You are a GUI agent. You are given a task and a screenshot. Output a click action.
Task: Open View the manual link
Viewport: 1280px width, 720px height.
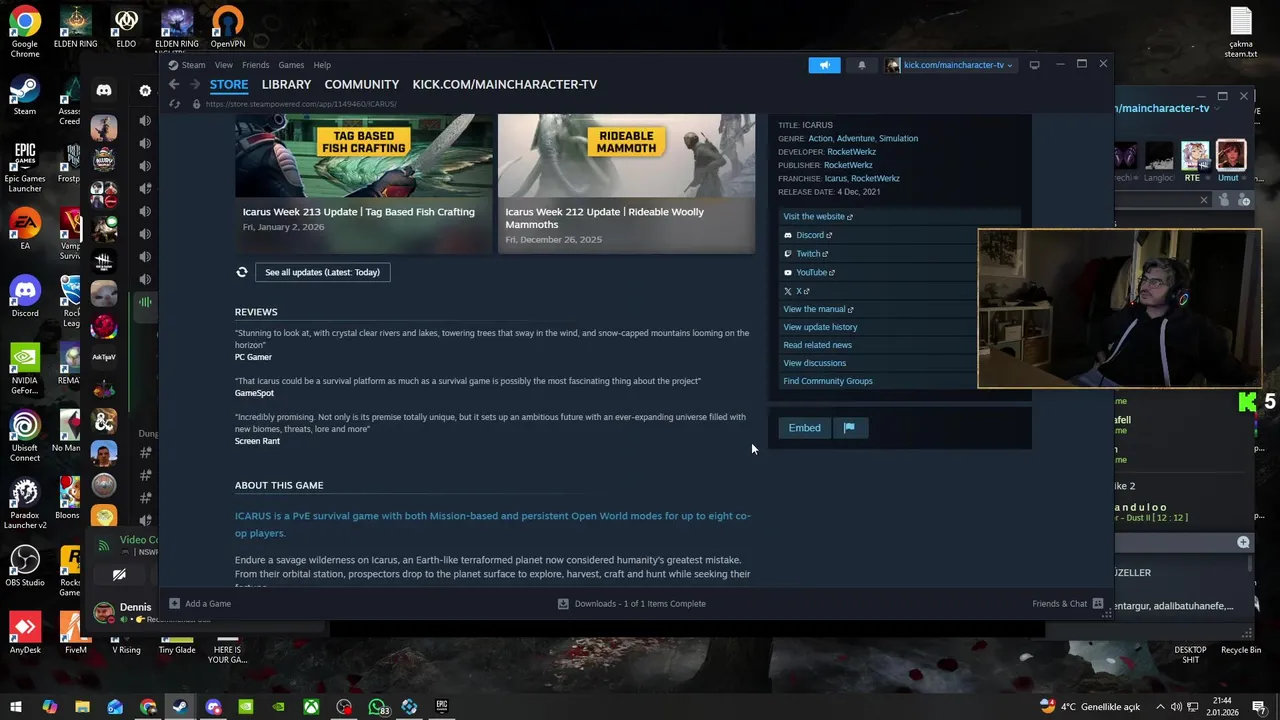pyautogui.click(x=818, y=309)
